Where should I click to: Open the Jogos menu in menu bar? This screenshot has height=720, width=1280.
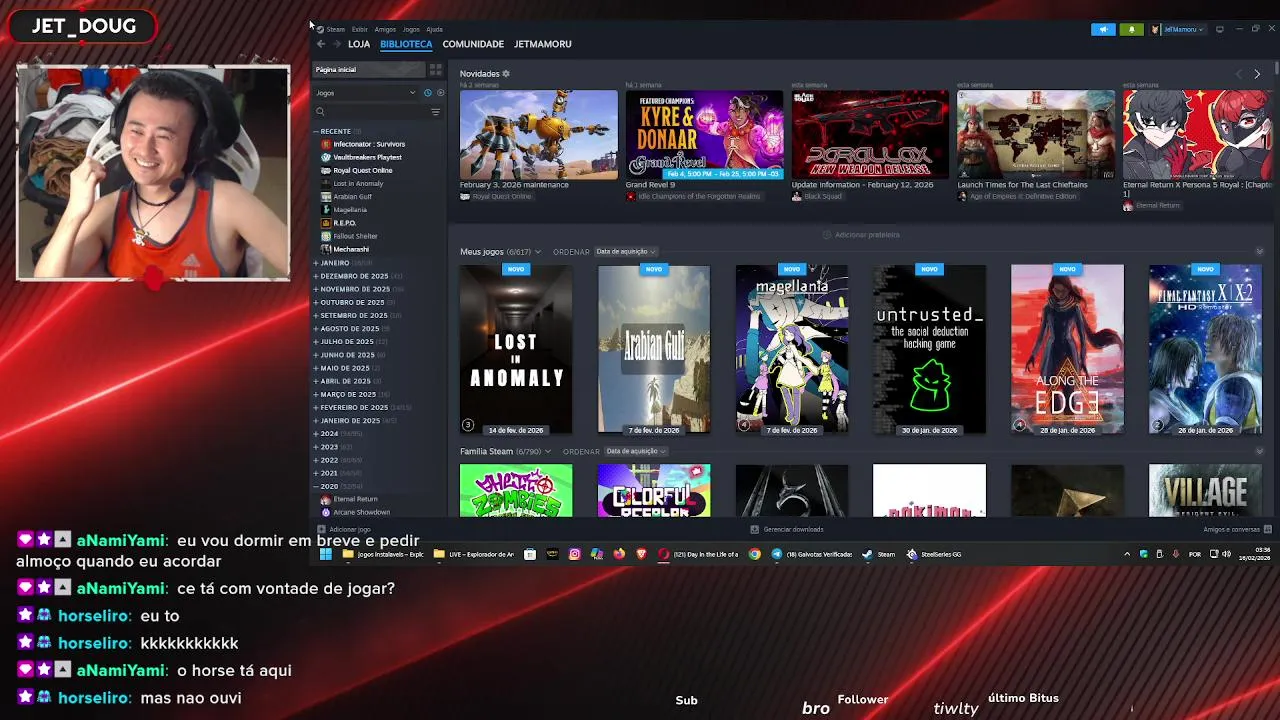click(x=411, y=29)
